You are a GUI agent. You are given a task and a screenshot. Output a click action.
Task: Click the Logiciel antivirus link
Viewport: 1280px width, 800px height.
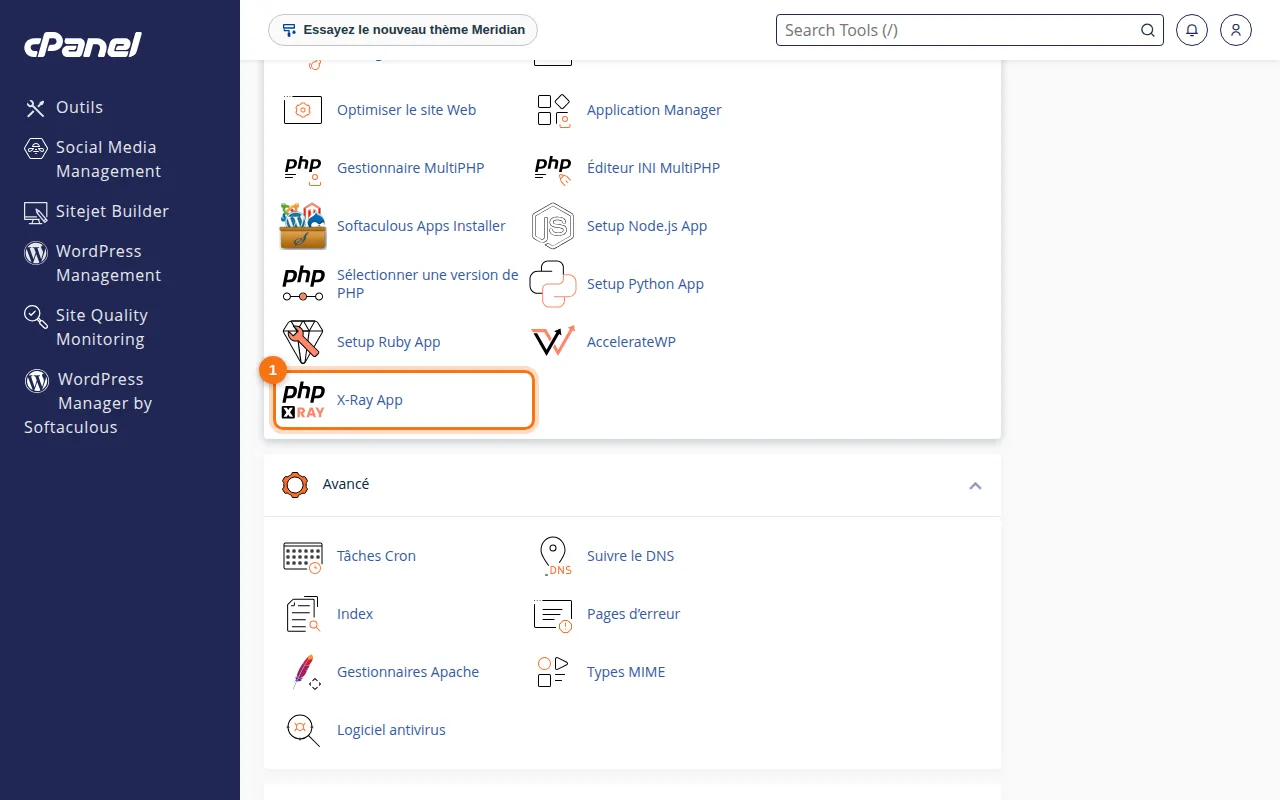(x=391, y=730)
